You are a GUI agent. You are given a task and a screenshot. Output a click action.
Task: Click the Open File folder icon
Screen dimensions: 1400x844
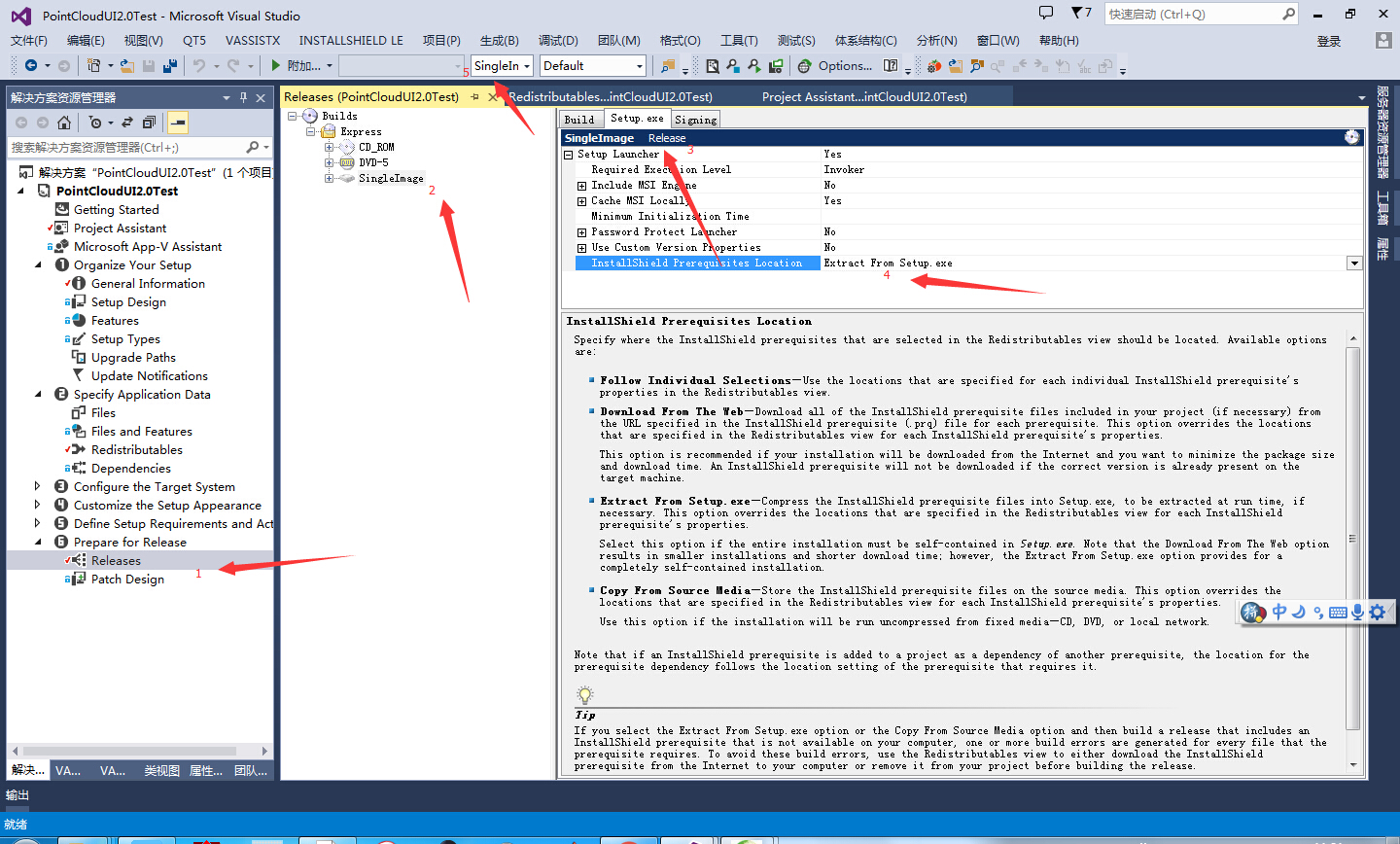(129, 65)
